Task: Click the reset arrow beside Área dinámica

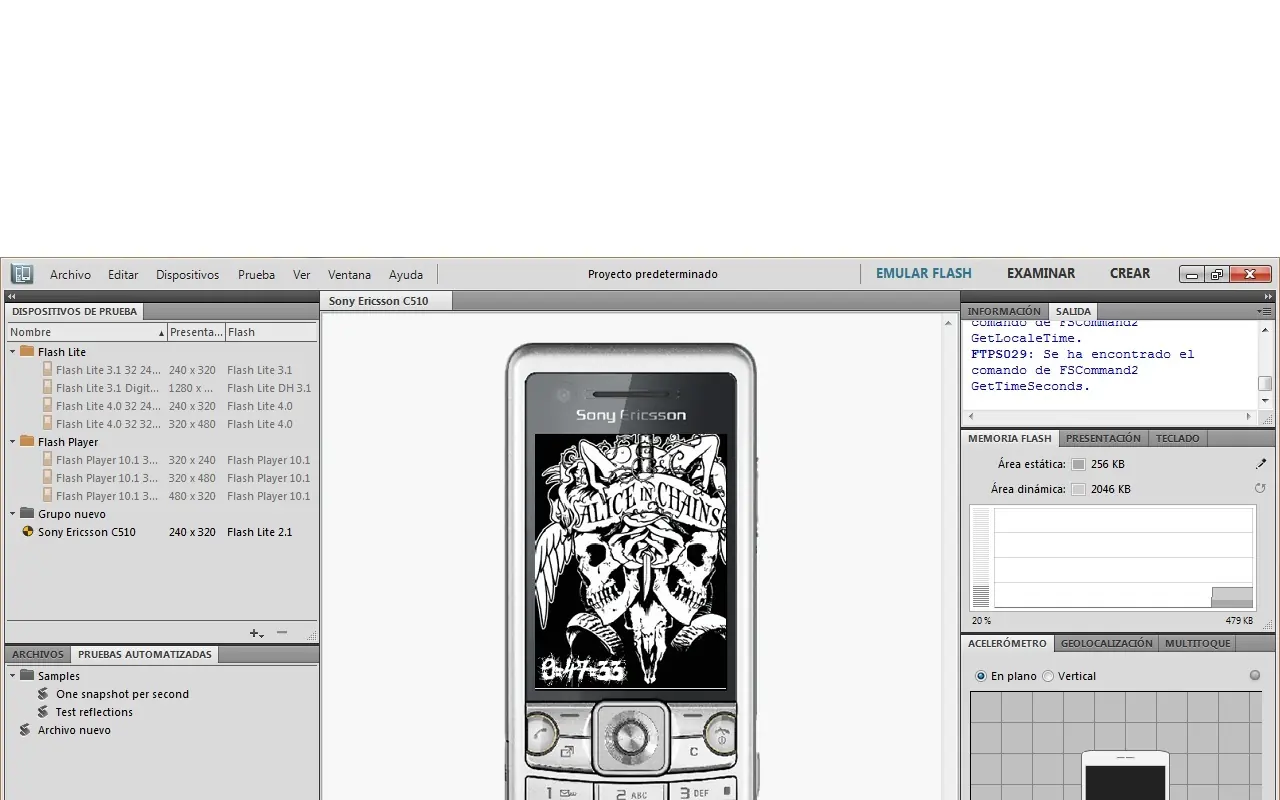Action: click(x=1260, y=489)
